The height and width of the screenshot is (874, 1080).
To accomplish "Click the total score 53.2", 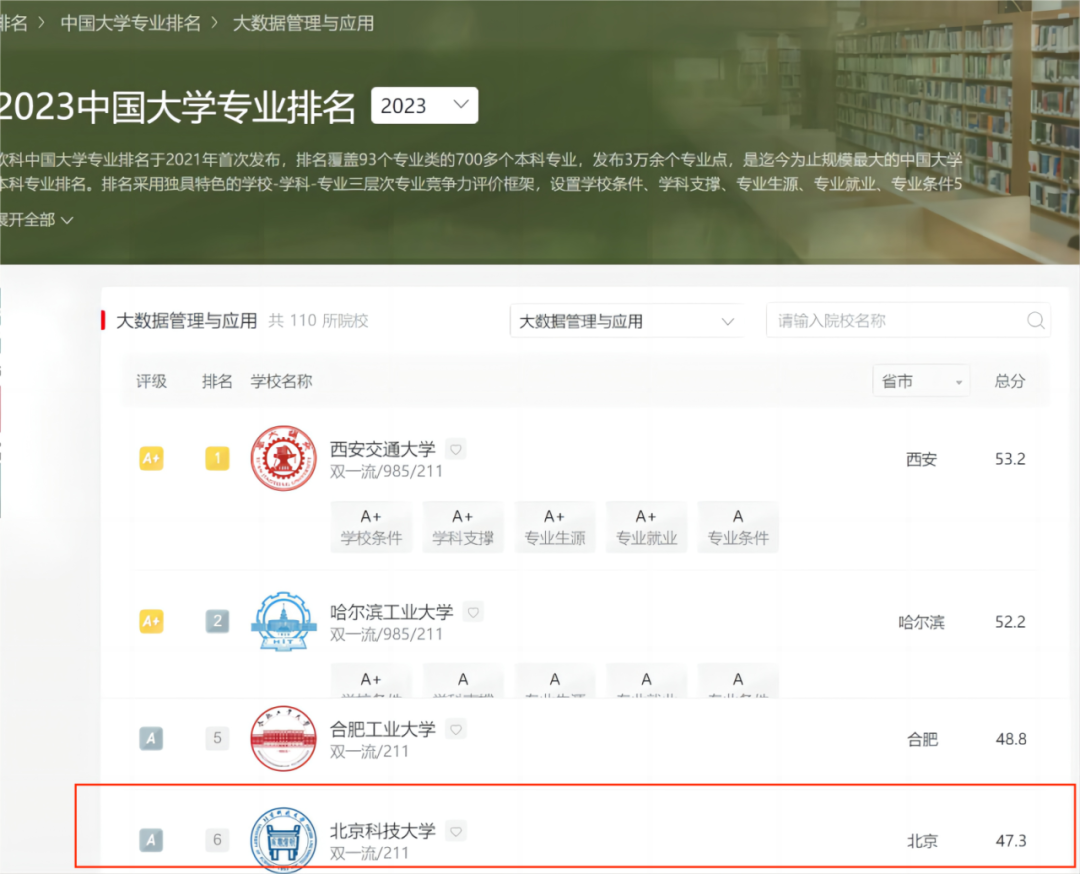I will pos(1010,459).
